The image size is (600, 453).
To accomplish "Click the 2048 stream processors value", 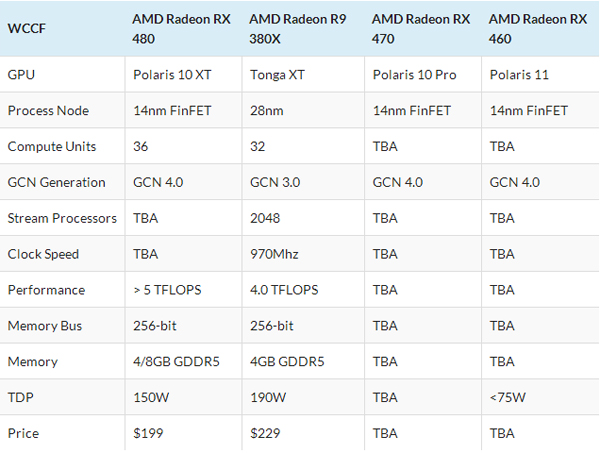I will 264,218.
